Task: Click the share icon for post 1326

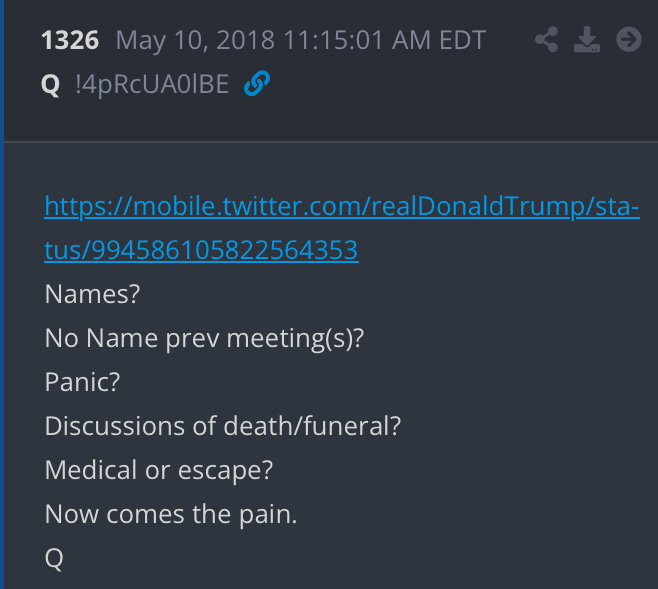Action: click(x=546, y=39)
